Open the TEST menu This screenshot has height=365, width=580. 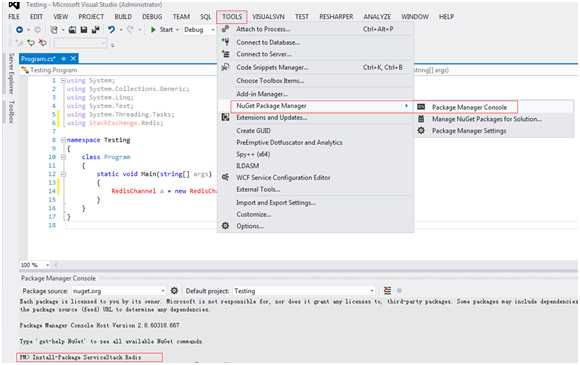tap(301, 17)
